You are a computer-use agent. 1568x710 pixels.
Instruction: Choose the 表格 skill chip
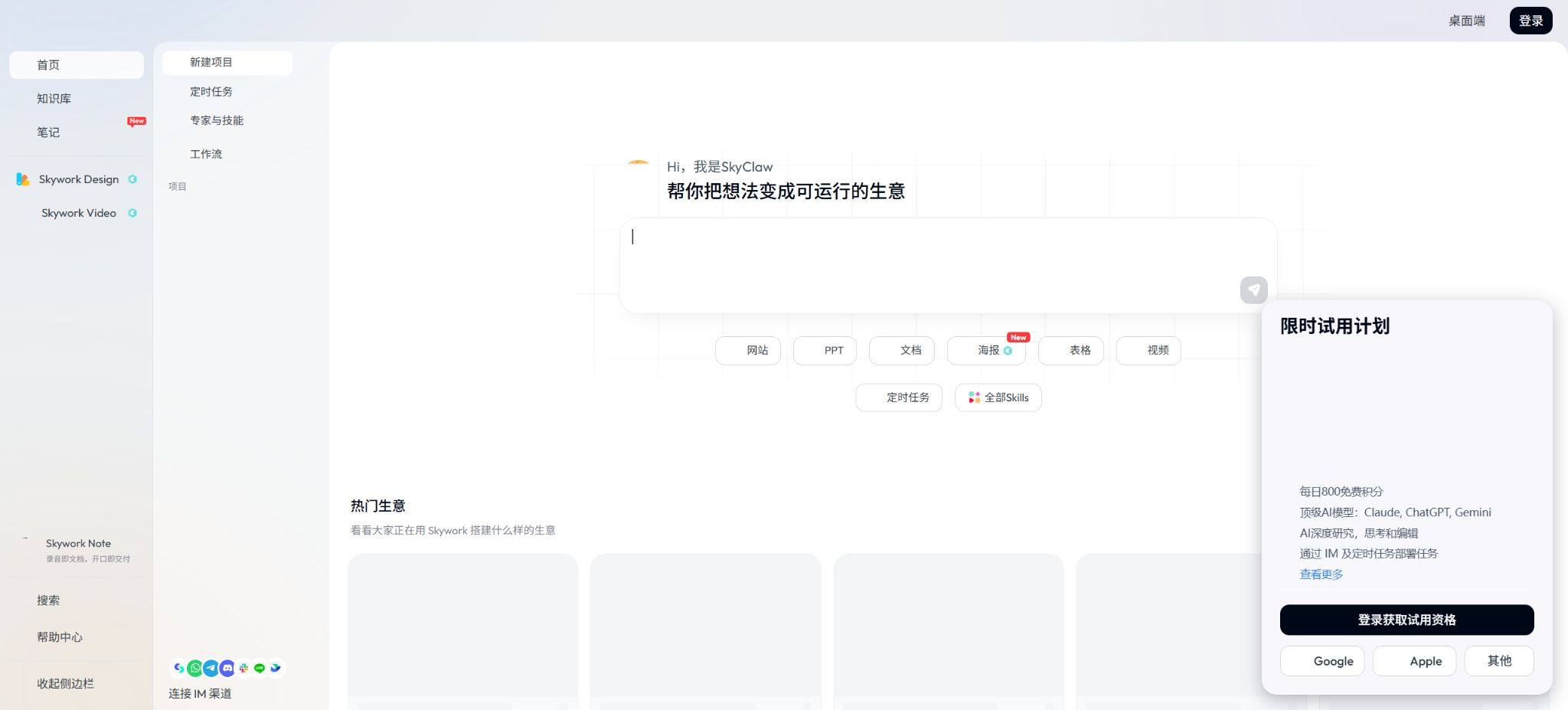click(x=1071, y=351)
